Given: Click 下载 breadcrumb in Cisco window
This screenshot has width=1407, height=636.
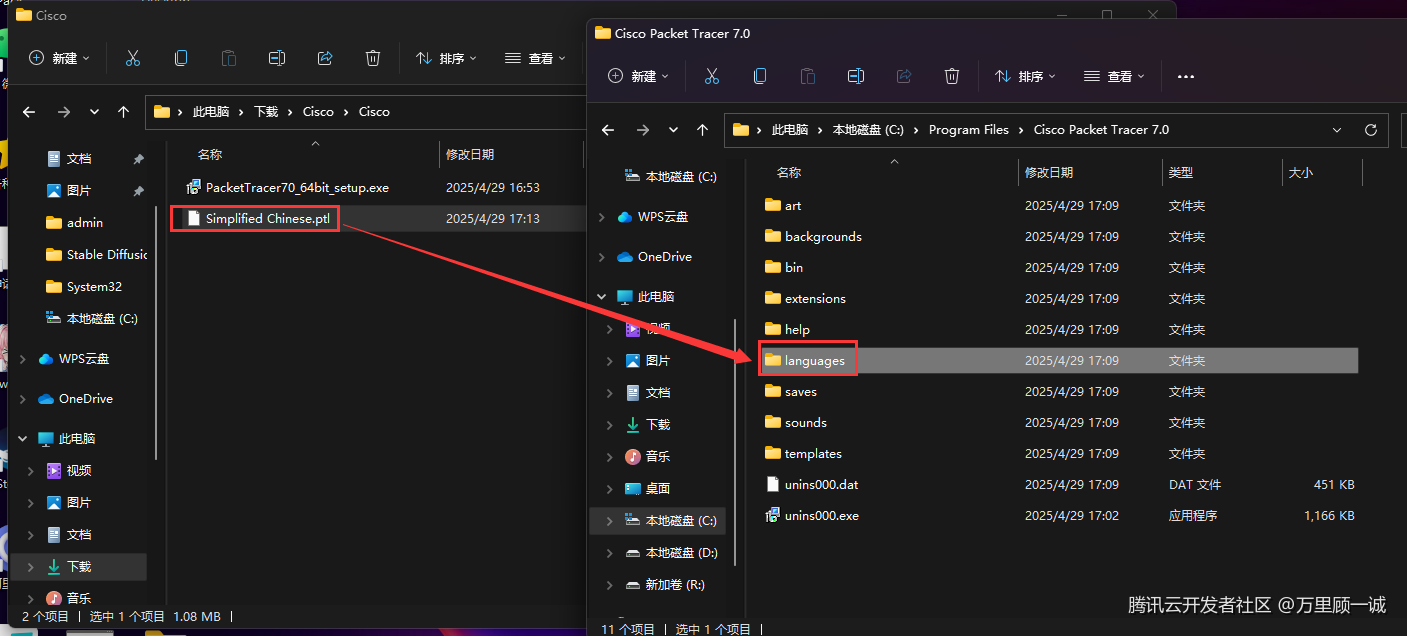Looking at the screenshot, I should tap(266, 112).
